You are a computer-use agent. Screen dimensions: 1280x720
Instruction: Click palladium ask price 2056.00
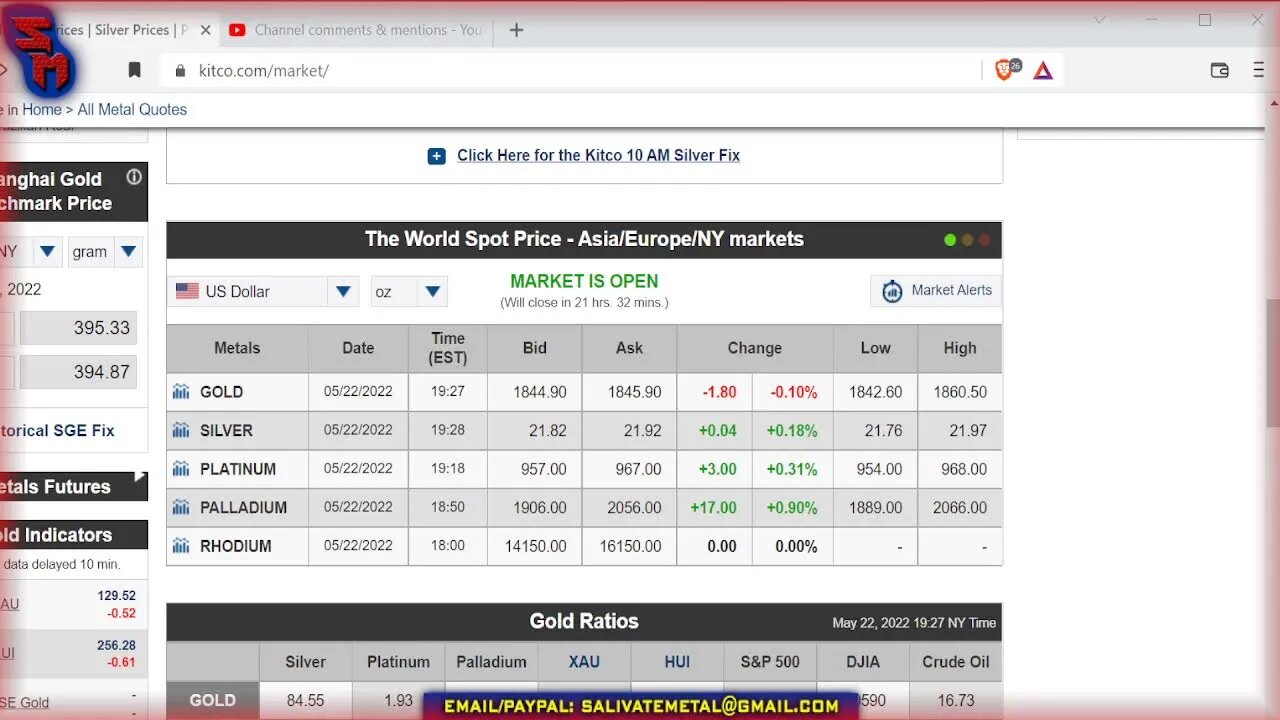click(634, 507)
